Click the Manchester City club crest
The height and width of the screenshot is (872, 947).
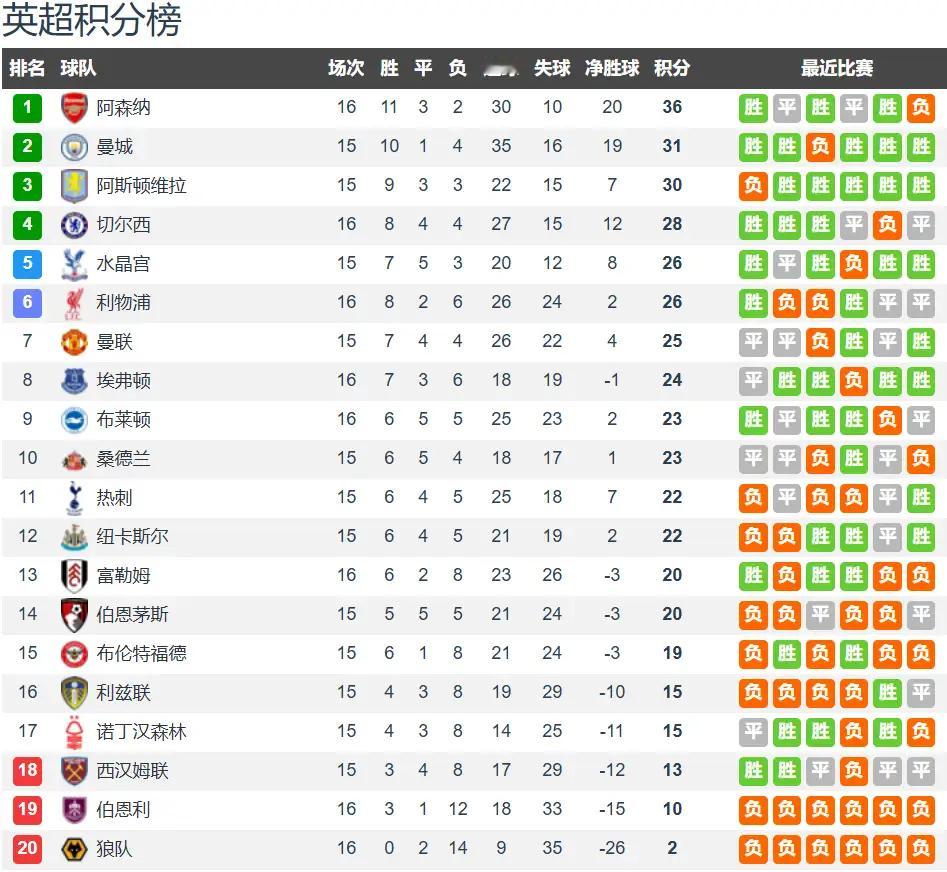click(74, 147)
